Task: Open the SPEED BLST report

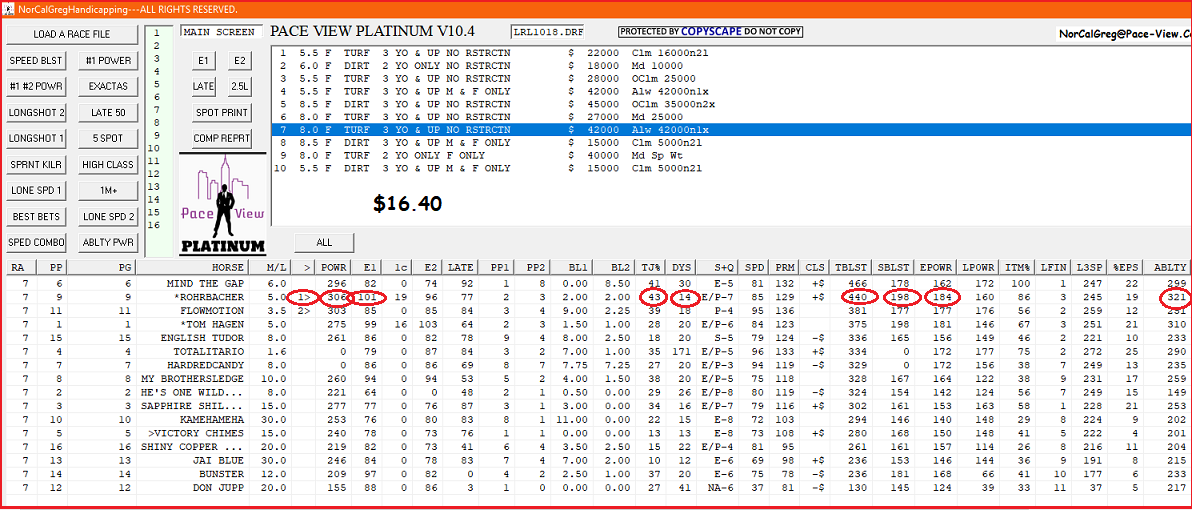Action: (36, 61)
